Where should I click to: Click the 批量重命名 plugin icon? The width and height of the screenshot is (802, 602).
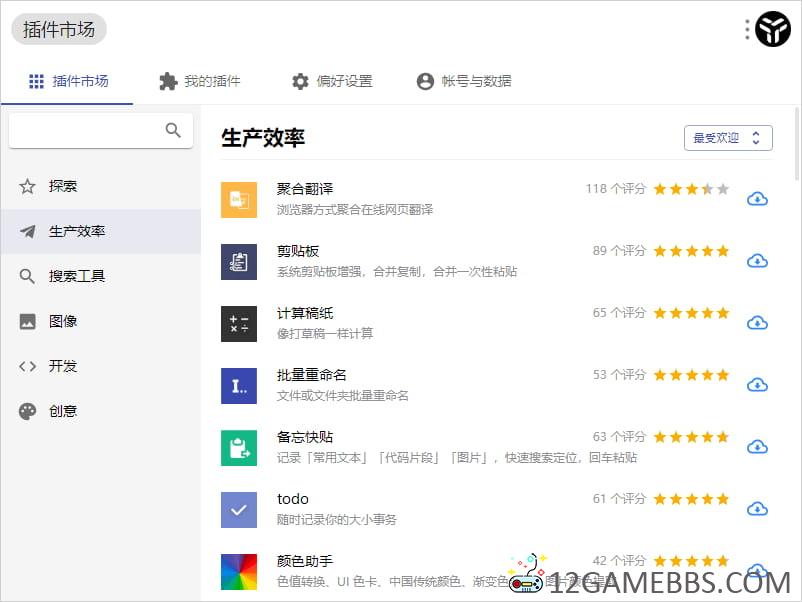tap(239, 385)
